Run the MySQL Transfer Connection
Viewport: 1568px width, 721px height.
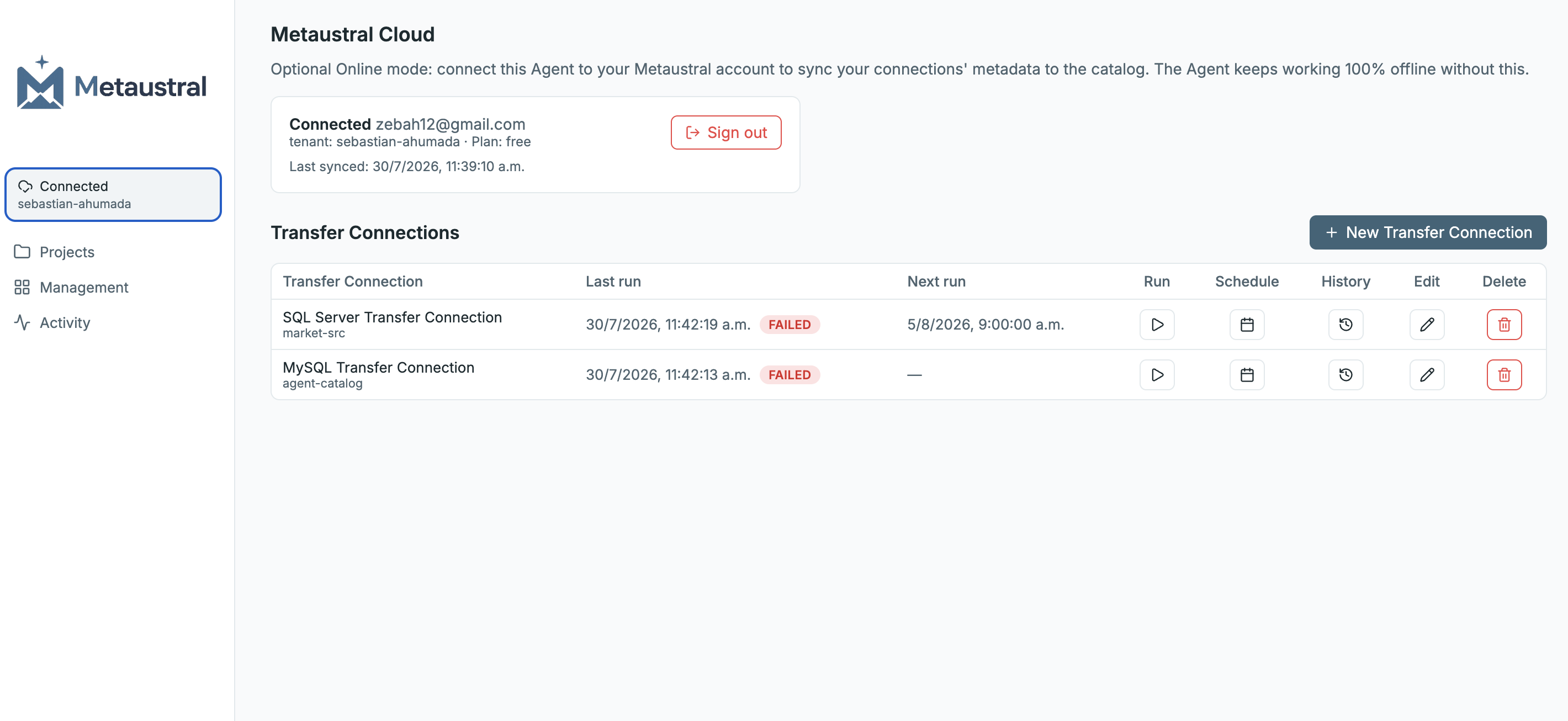[x=1157, y=375]
